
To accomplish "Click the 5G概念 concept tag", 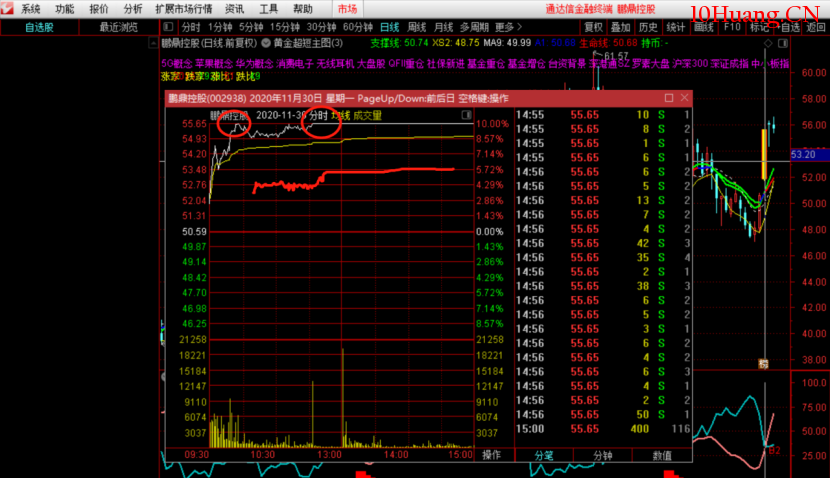I will coord(177,64).
